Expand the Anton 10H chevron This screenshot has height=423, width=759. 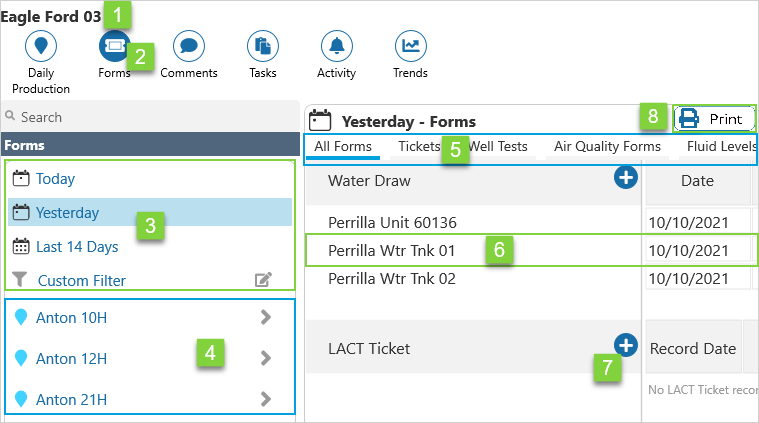tap(265, 318)
